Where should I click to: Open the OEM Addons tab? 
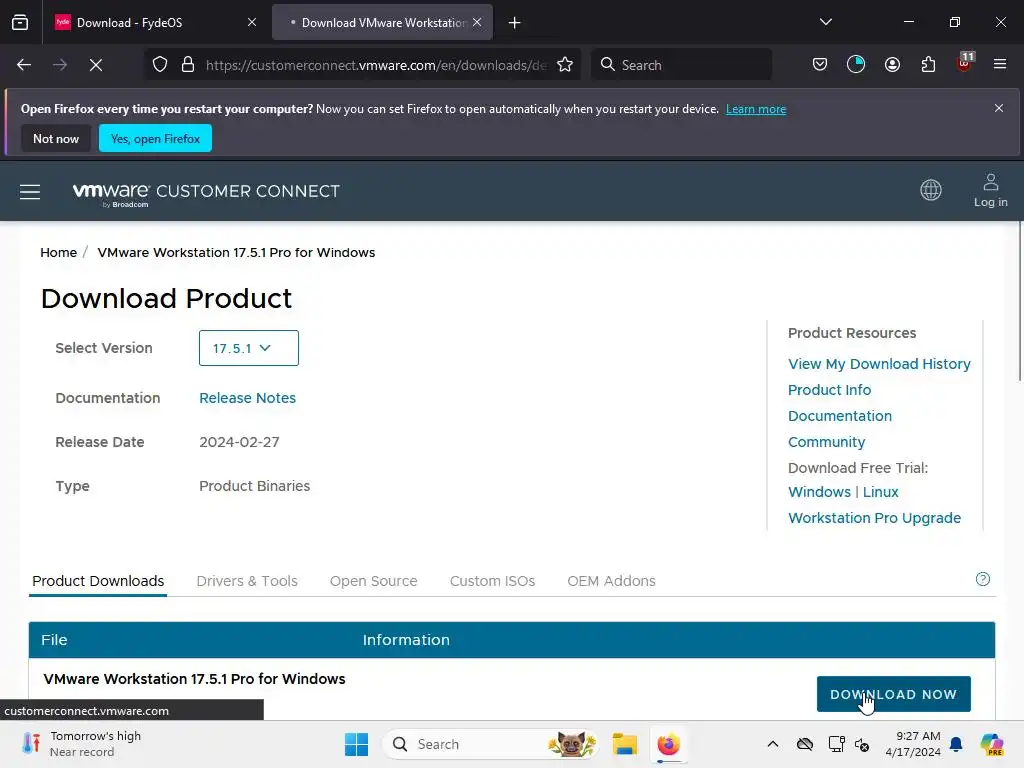[x=611, y=581]
